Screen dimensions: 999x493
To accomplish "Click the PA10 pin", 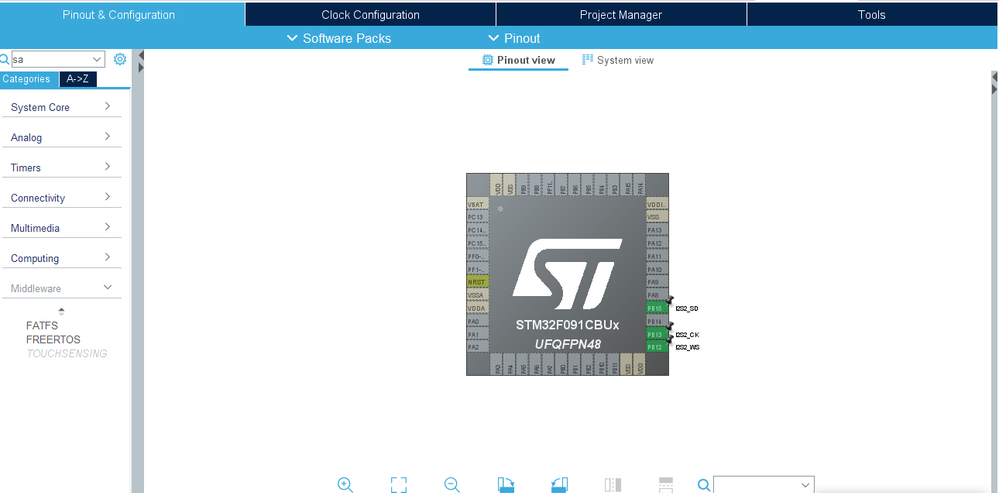I will tap(657, 269).
